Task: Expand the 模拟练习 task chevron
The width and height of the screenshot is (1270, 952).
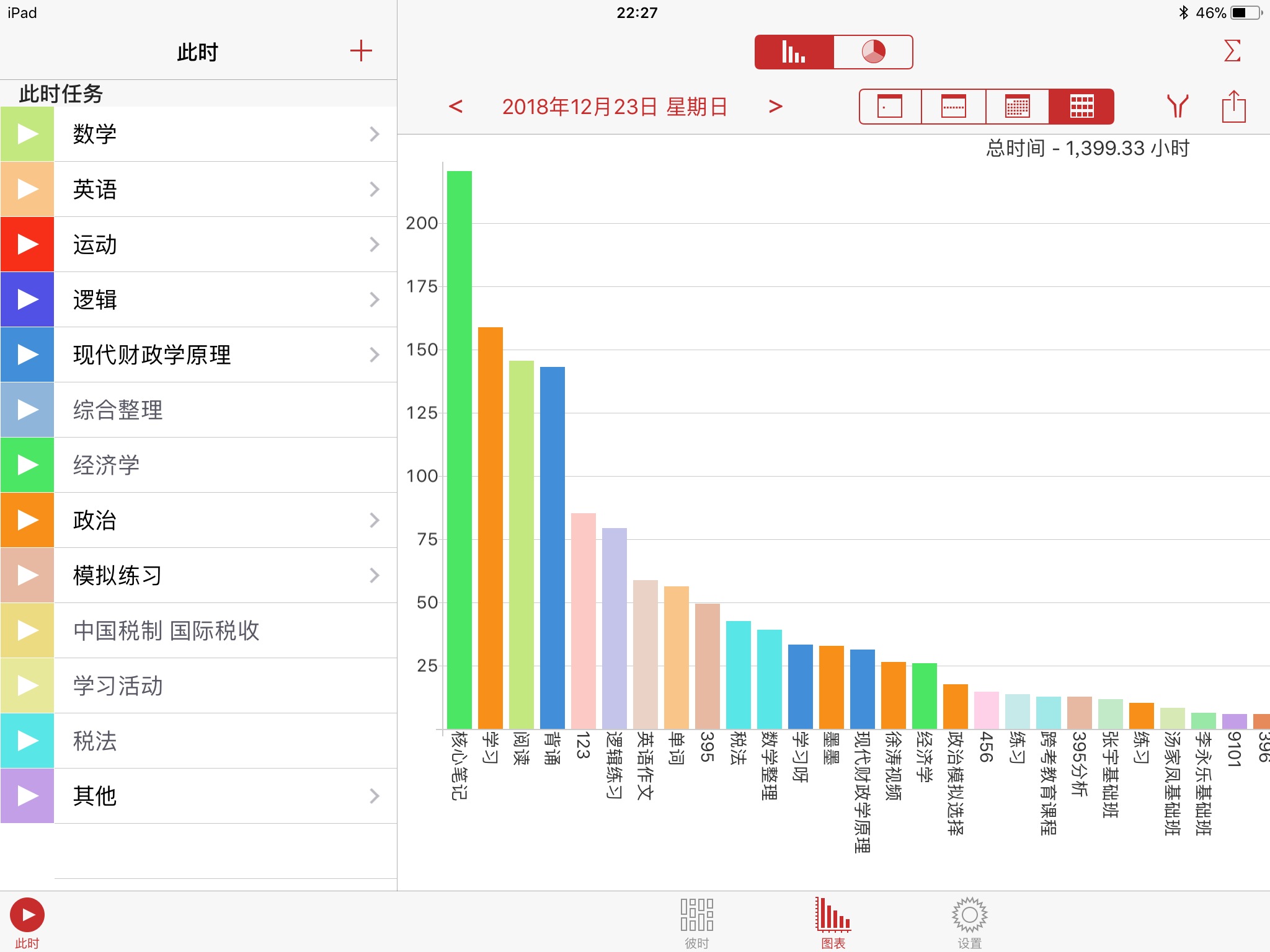Action: pos(375,575)
